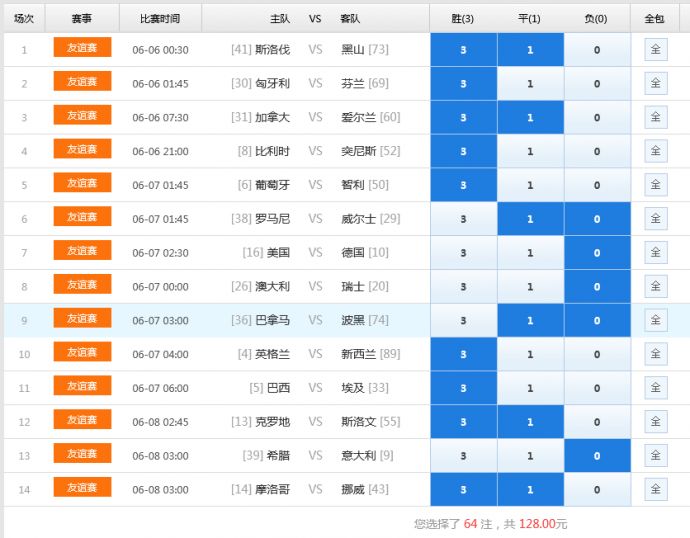Select 全 button for match 7 德国
The width and height of the screenshot is (690, 538).
point(656,253)
